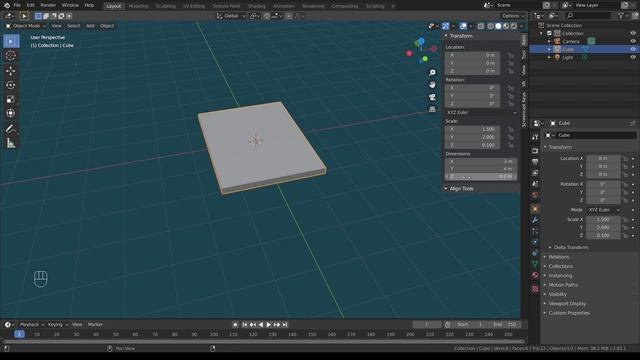The height and width of the screenshot is (360, 640).
Task: Toggle Collection visibility eye in outliner
Action: [633, 33]
